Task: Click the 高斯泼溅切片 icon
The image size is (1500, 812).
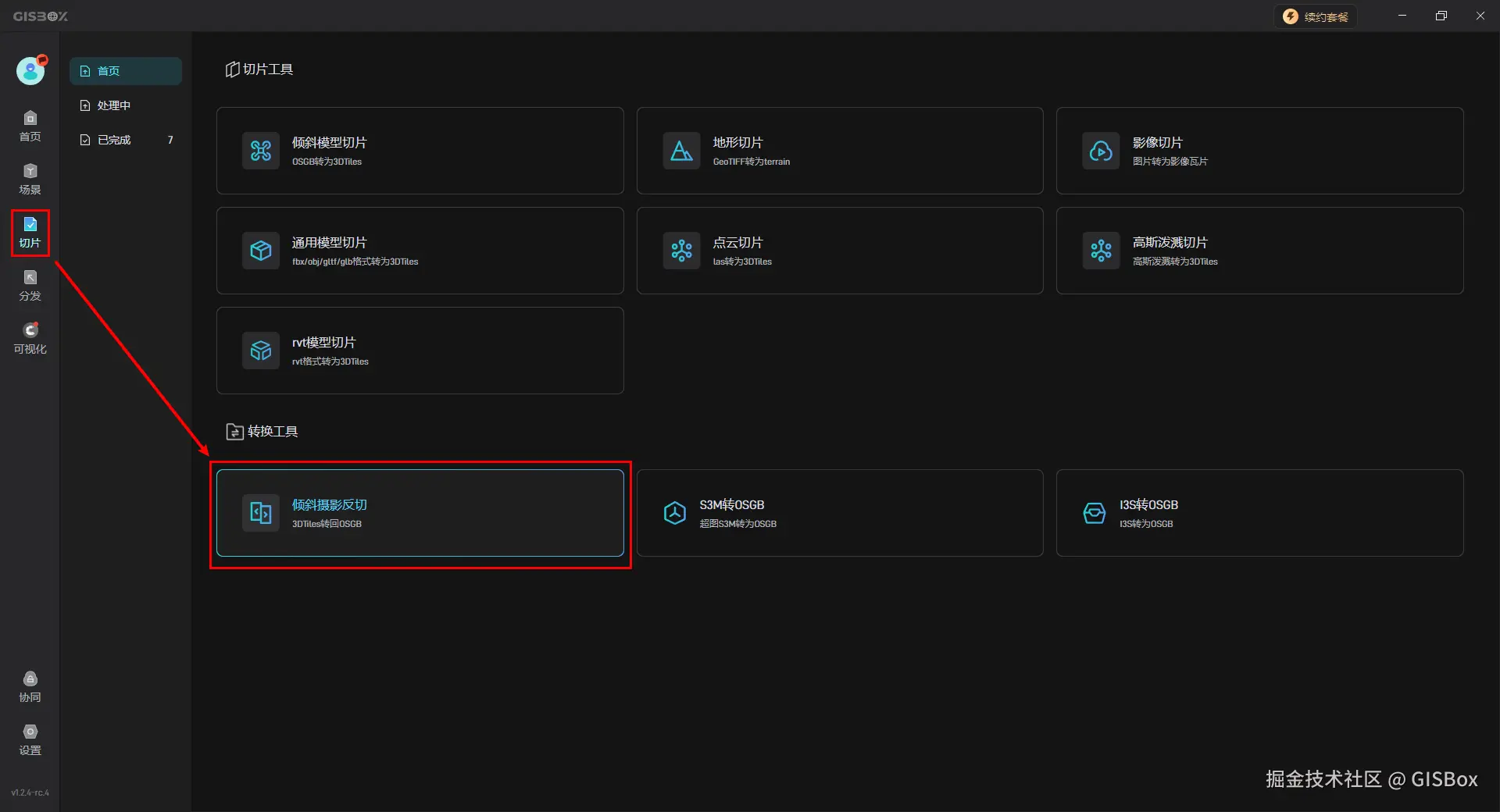Action: [x=1101, y=251]
